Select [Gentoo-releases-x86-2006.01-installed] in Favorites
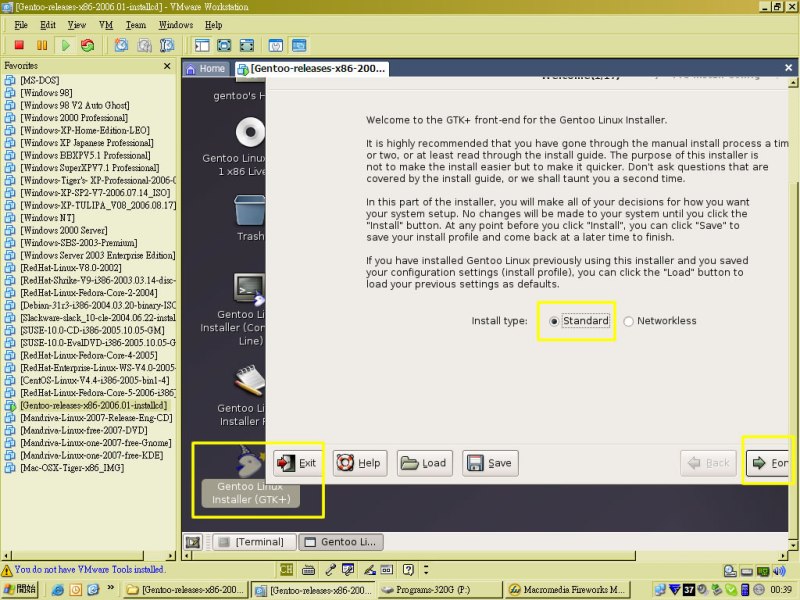Viewport: 800px width, 600px height. pos(93,405)
